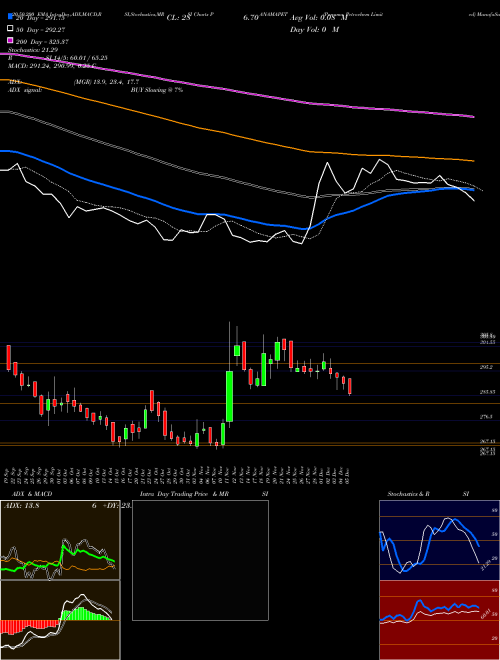This screenshot has width=500, height=660.
Task: Click the '(MGR) 13.9, 23.4, 17.7' ADX values
Action: (x=106, y=82)
